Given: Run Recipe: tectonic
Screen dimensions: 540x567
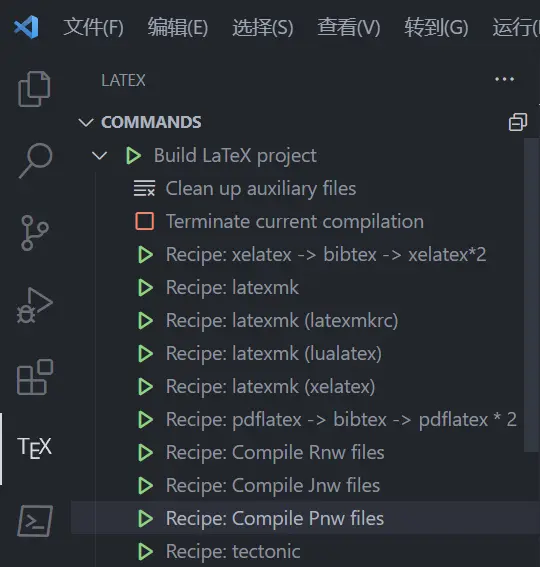Looking at the screenshot, I should (x=219, y=551).
